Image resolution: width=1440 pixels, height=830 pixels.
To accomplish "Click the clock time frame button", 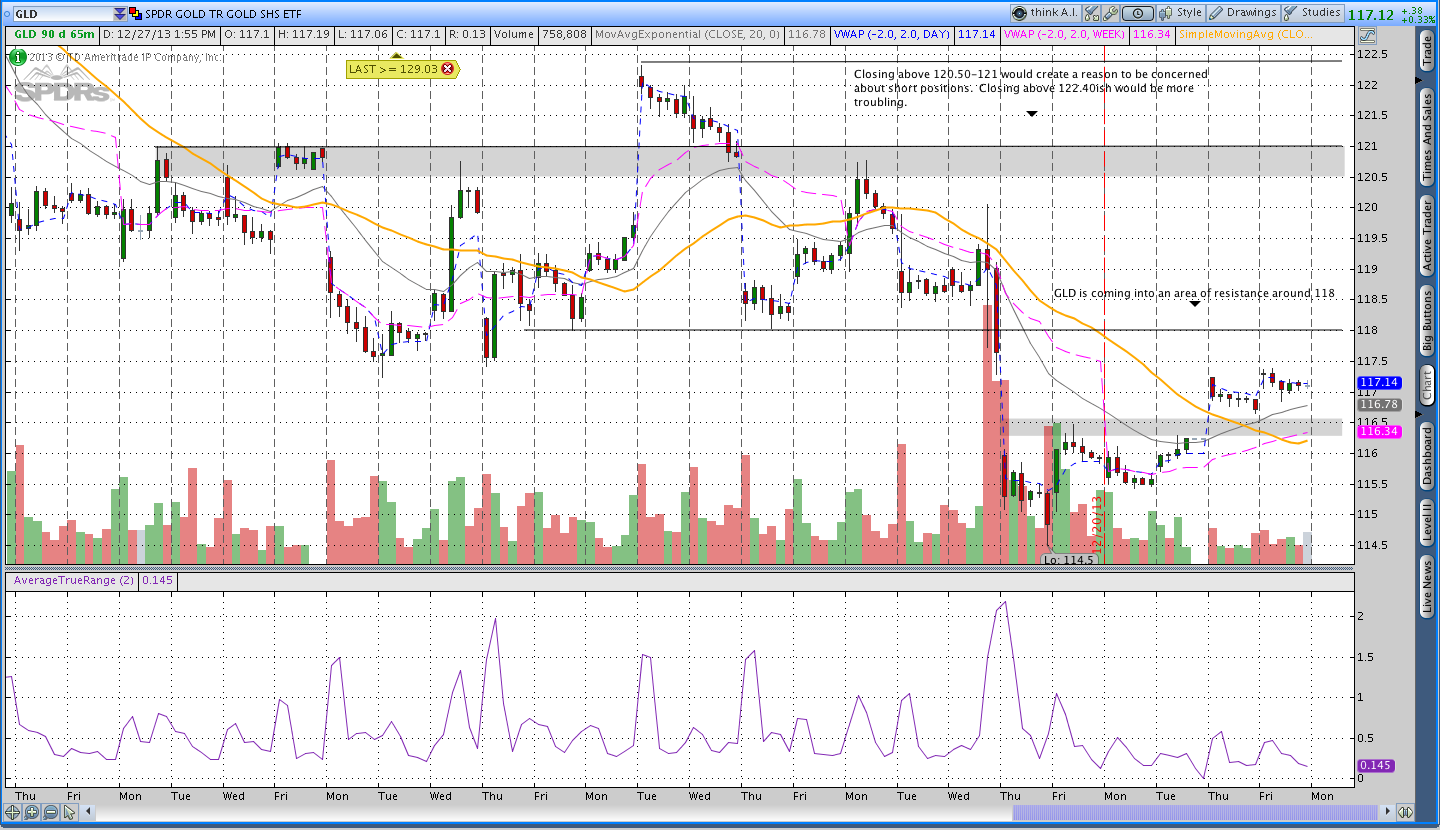I will pos(1137,13).
